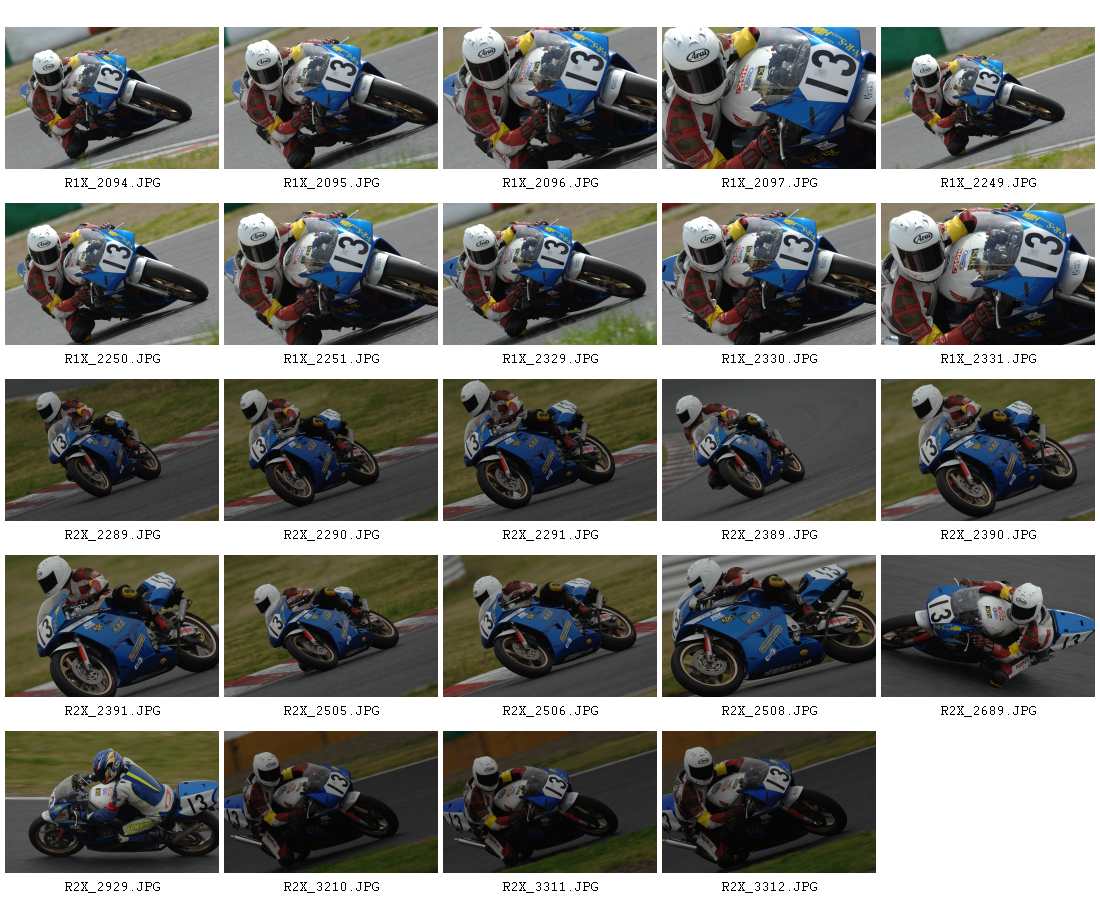1100x900 pixels.
Task: Click the R2X_2689.JPG thumbnail
Action: click(988, 626)
